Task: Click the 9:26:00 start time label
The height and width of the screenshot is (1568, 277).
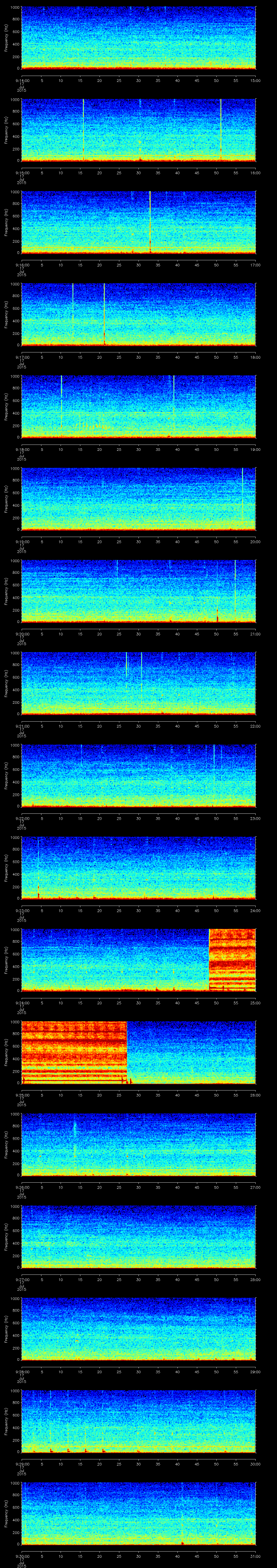Action: pyautogui.click(x=22, y=1187)
